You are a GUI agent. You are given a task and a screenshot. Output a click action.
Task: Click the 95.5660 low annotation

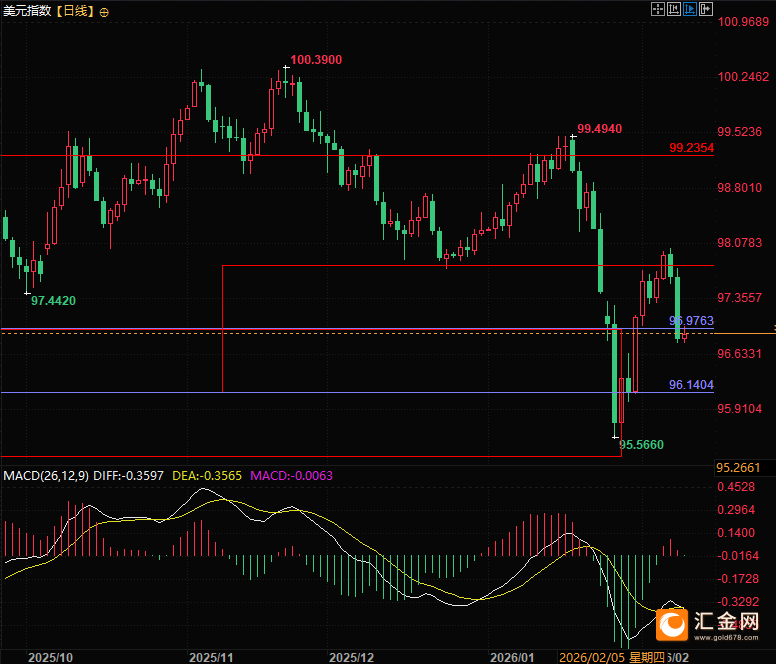[641, 445]
